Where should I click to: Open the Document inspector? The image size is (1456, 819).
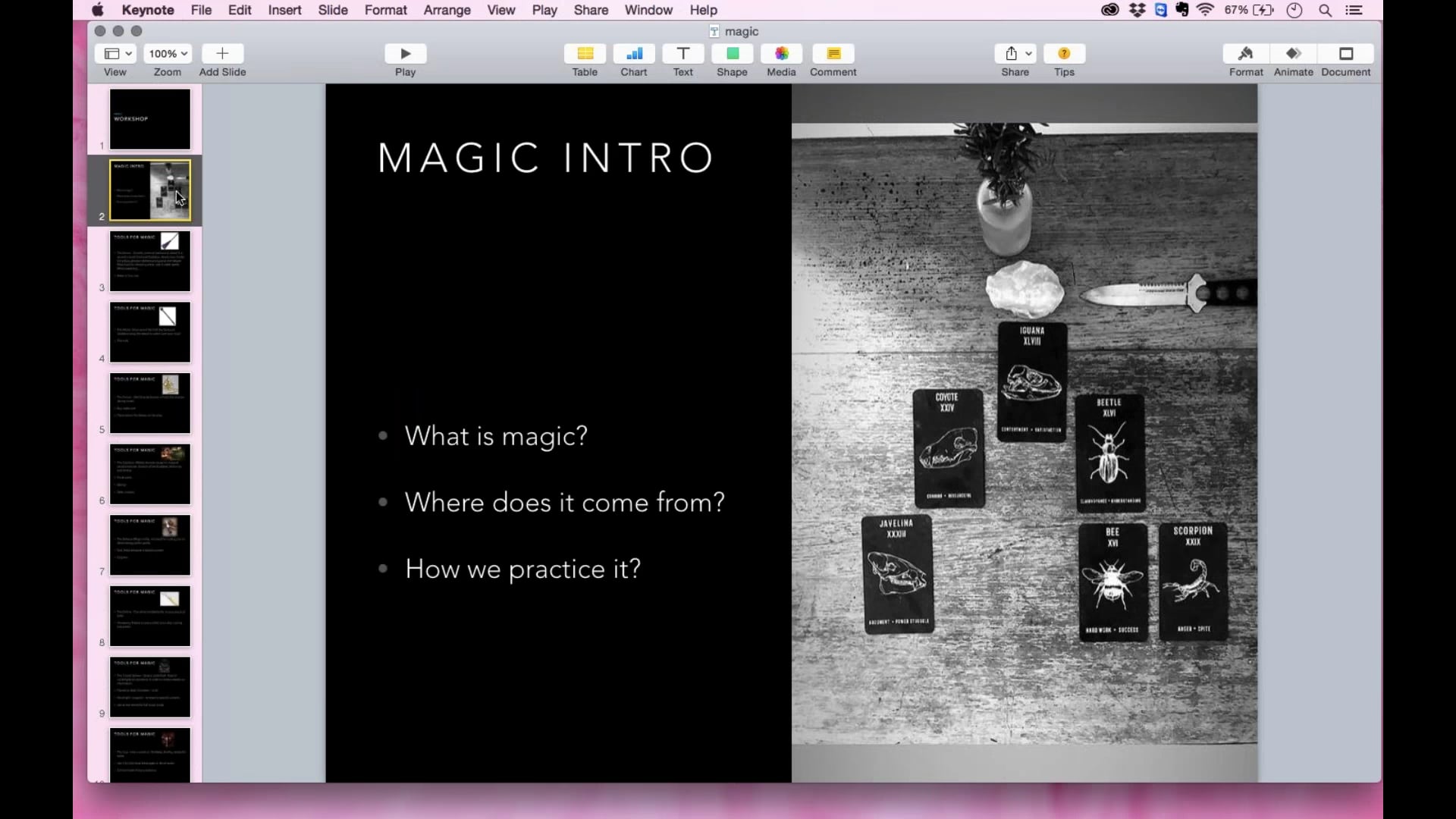pyautogui.click(x=1346, y=54)
